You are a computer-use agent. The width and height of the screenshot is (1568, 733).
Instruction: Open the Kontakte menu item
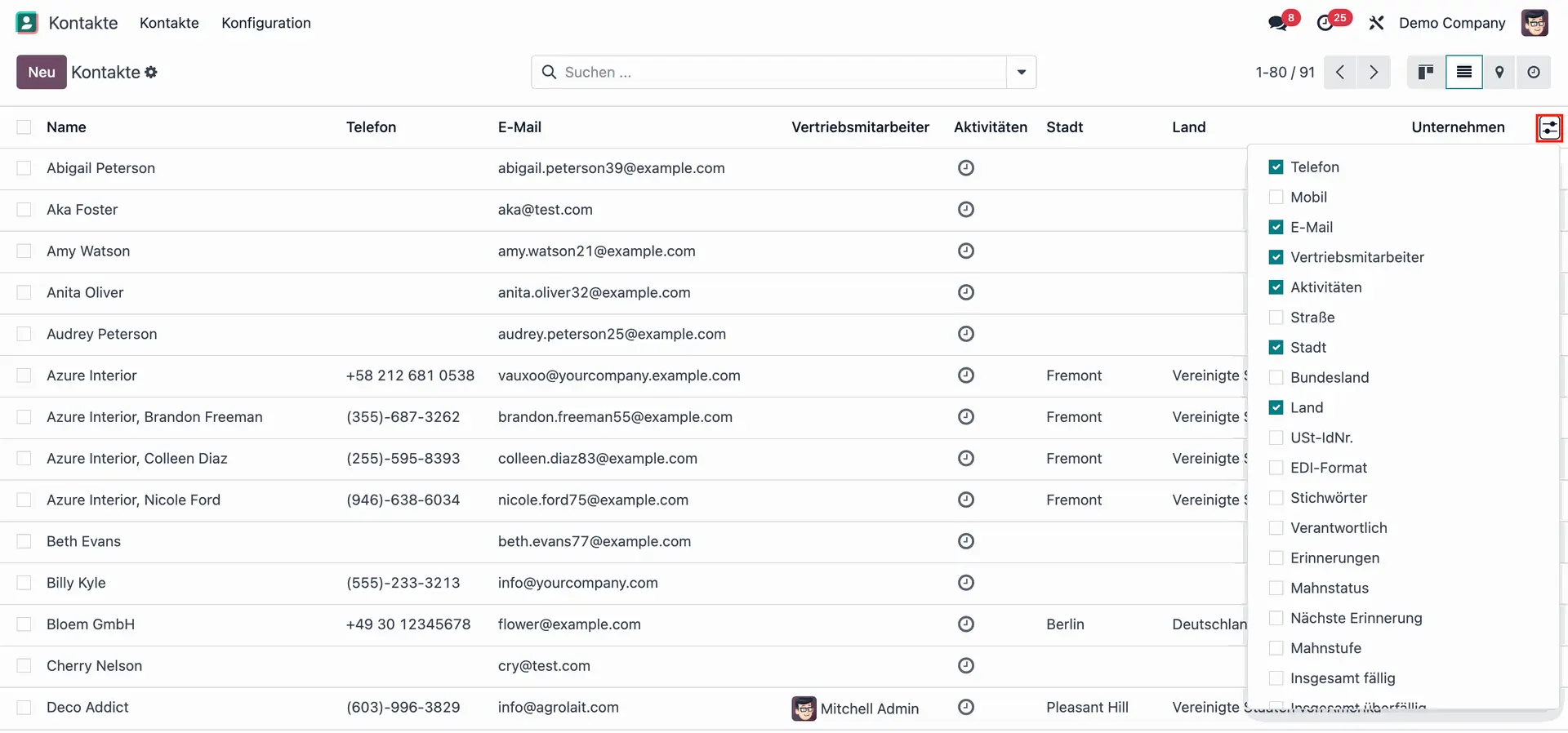(x=169, y=23)
